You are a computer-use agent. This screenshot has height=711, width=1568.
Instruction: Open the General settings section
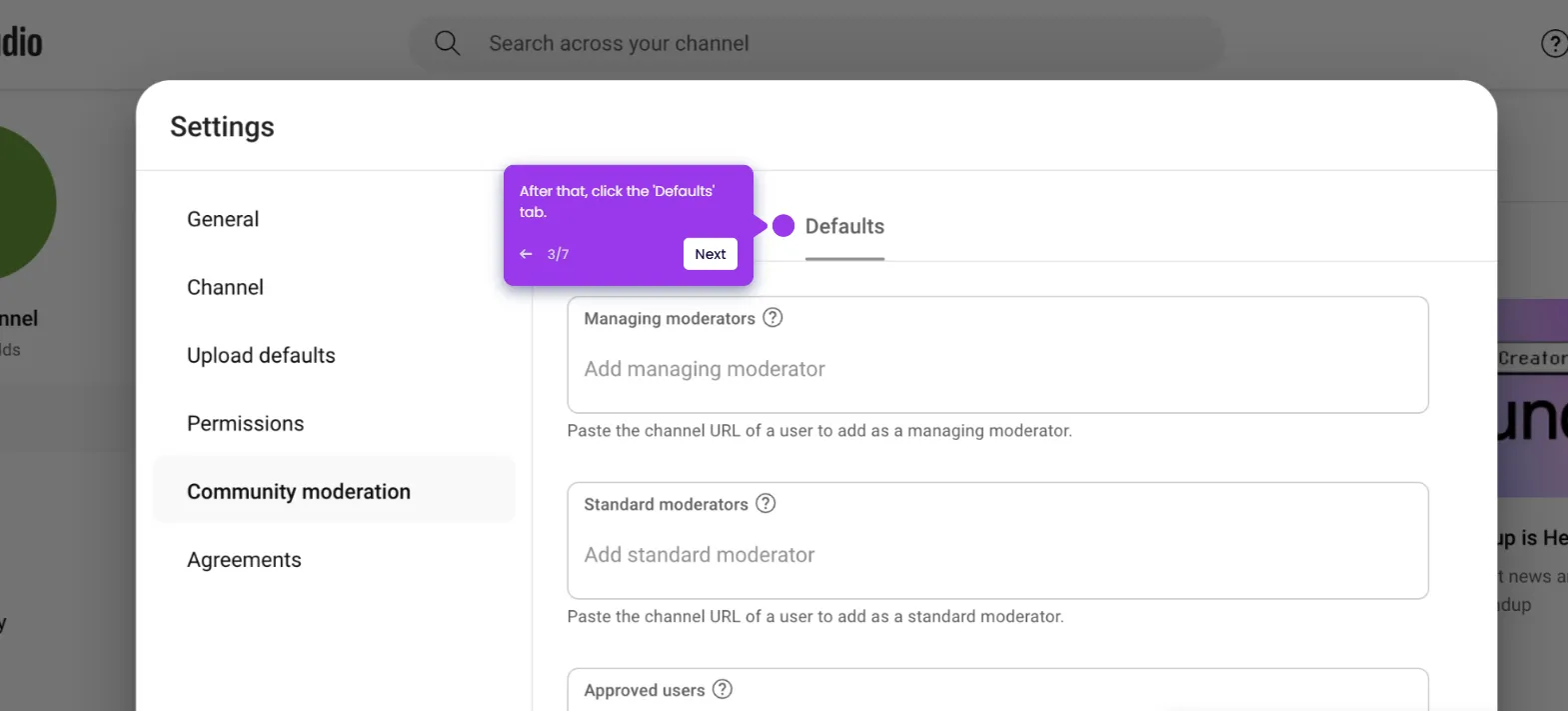[x=223, y=219]
